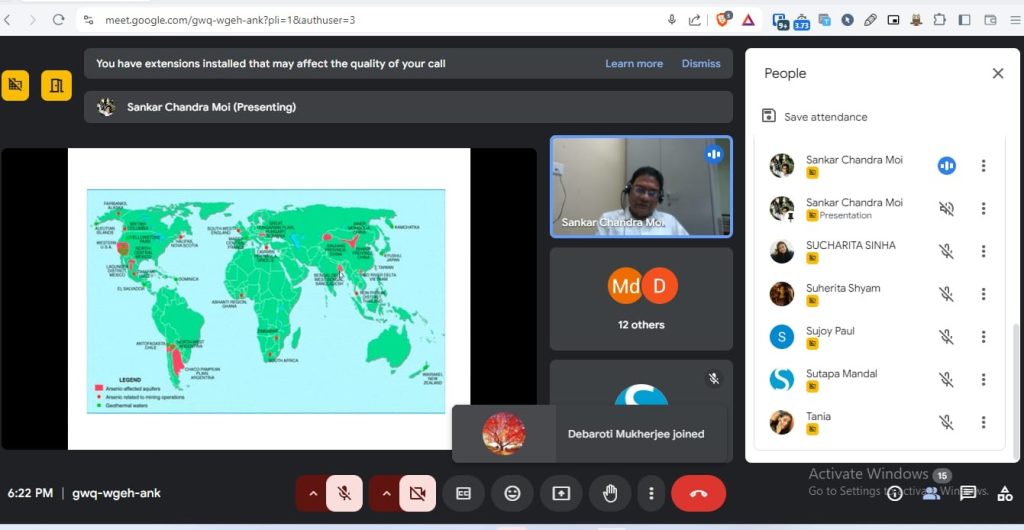Click Save attendance in People panel
Image resolution: width=1024 pixels, height=530 pixels.
coord(815,116)
